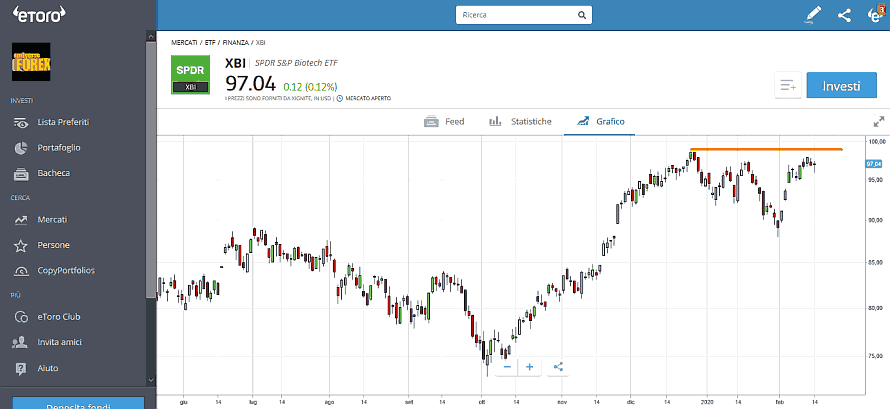Image resolution: width=890 pixels, height=409 pixels.
Task: Zoom in chart with plus button
Action: point(530,367)
